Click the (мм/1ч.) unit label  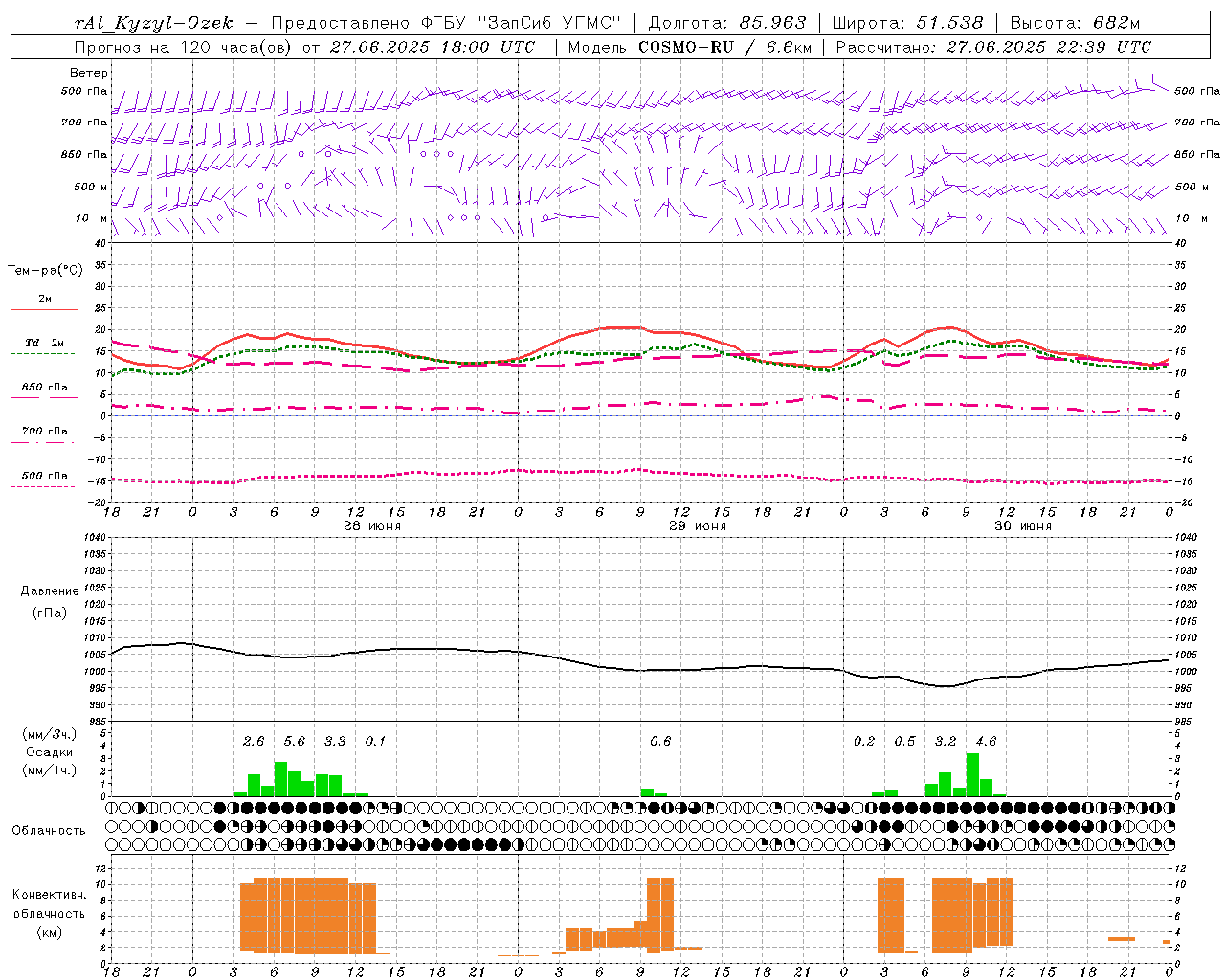coord(50,770)
